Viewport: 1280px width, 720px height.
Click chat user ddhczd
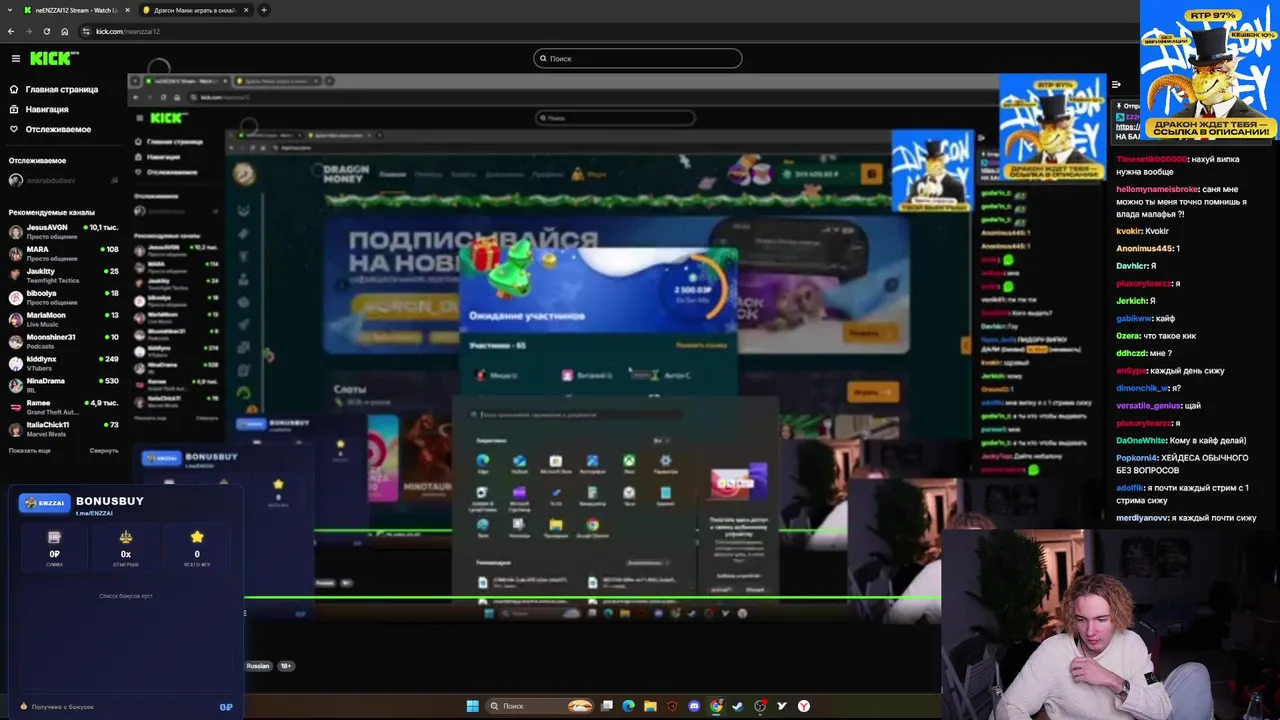coord(1131,353)
